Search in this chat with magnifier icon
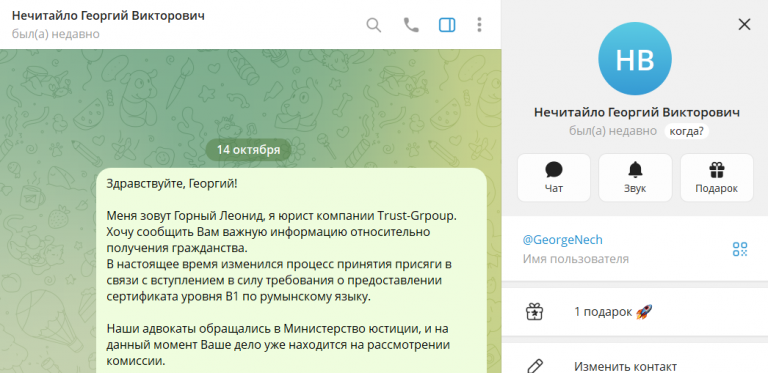Screen dimensions: 768x373 point(374,25)
